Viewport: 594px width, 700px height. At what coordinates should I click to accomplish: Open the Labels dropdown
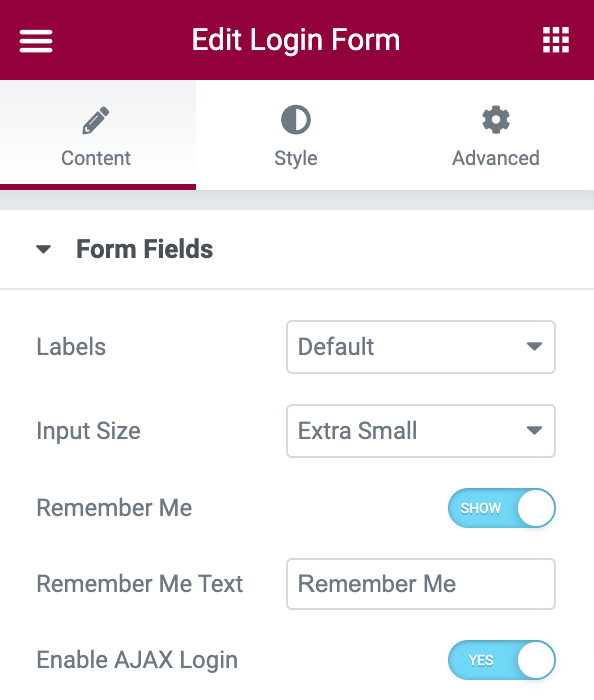tap(421, 347)
